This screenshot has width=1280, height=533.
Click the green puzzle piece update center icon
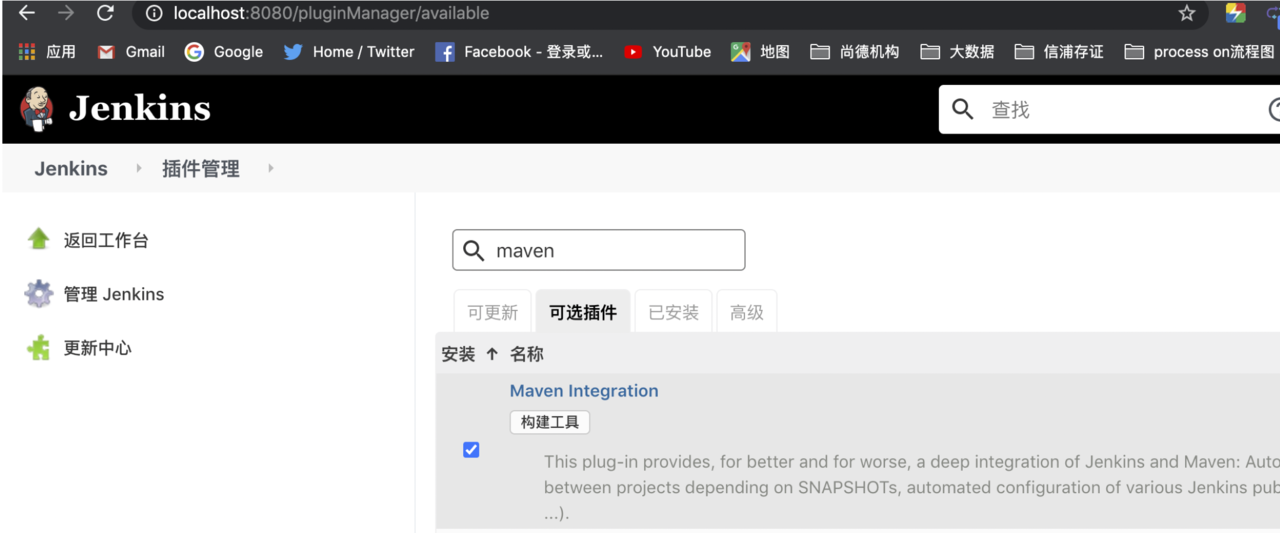click(x=38, y=348)
